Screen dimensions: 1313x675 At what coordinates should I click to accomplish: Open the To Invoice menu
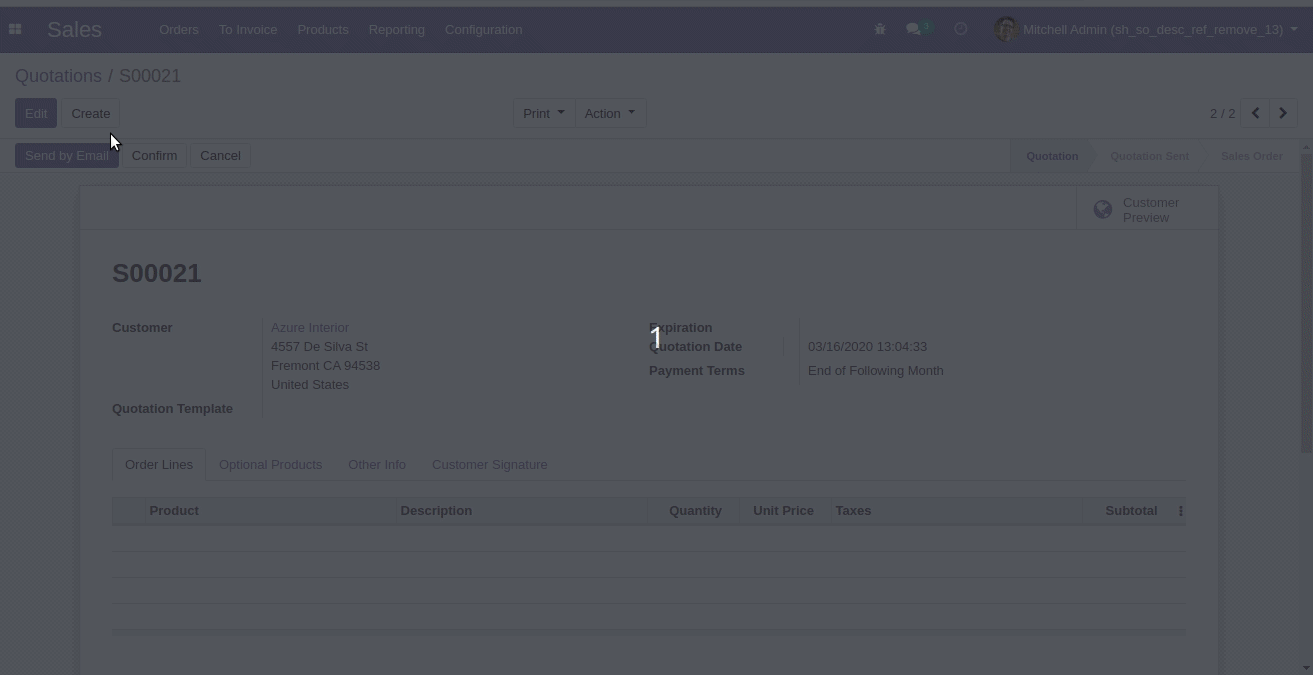(x=248, y=29)
